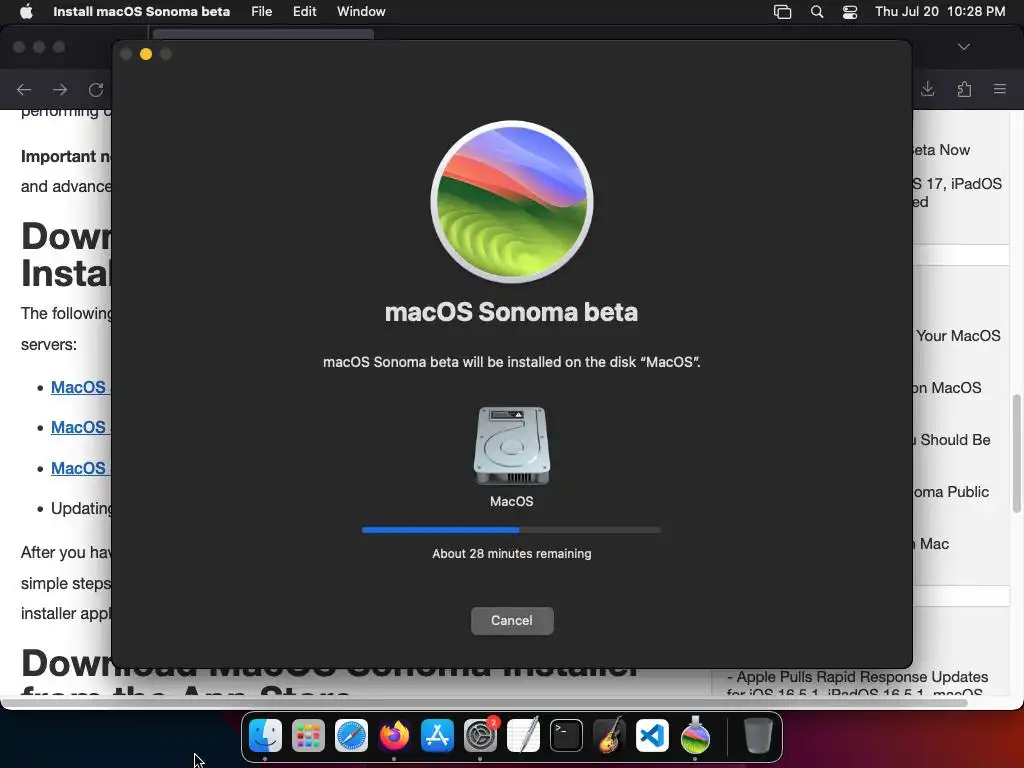The height and width of the screenshot is (768, 1024).
Task: Click the "About 28 minutes remaining" text
Action: click(x=512, y=554)
